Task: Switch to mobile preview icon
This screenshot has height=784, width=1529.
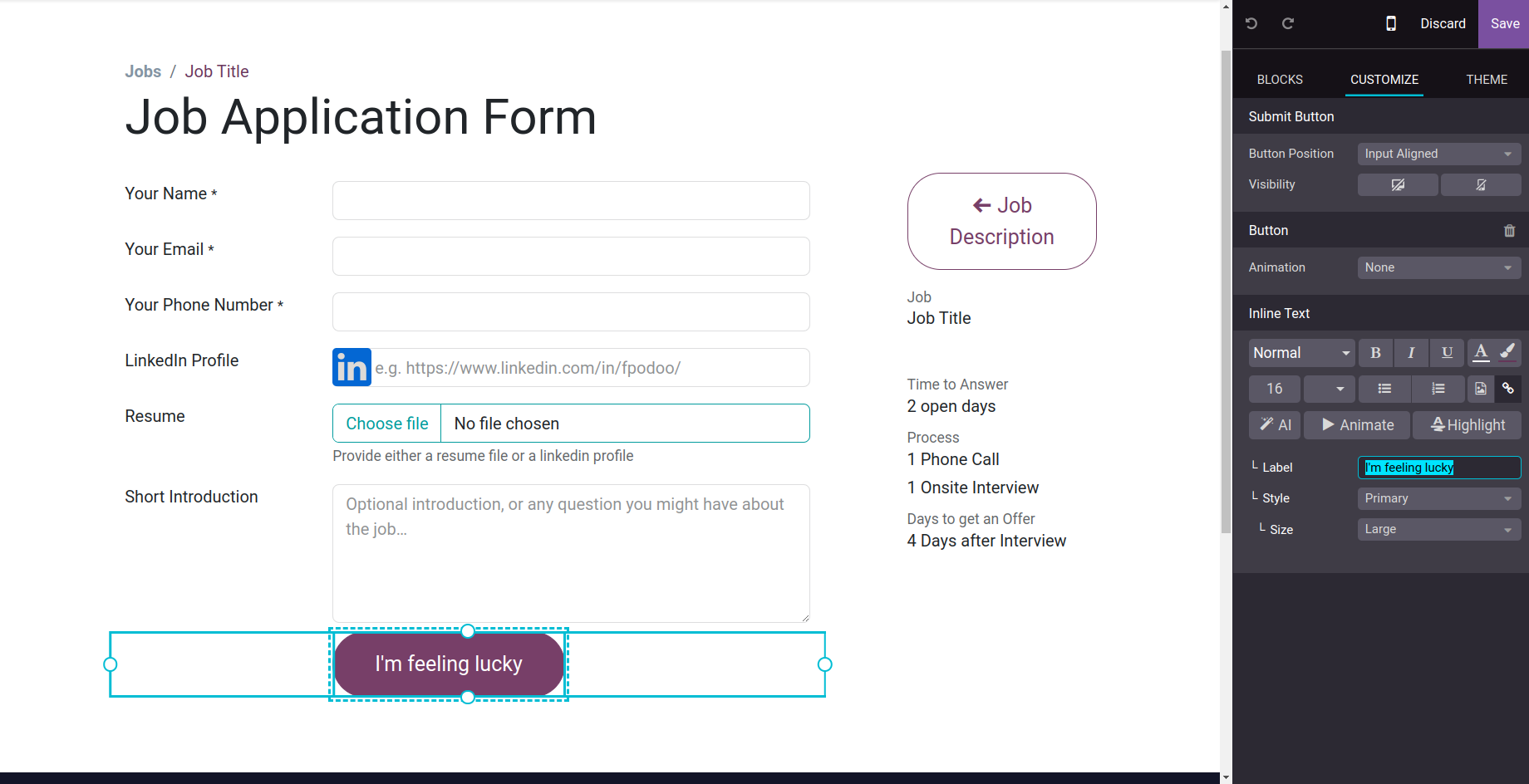Action: pos(1391,23)
